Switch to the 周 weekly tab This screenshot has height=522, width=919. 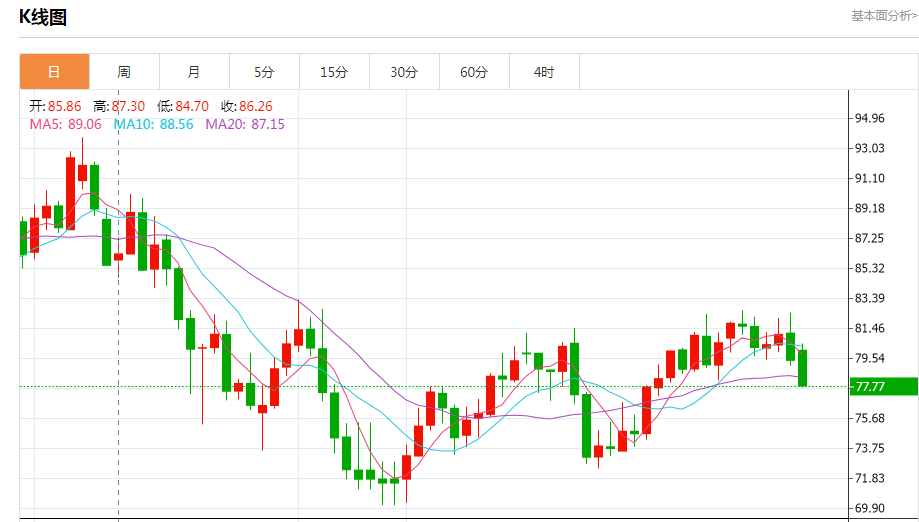pos(124,72)
